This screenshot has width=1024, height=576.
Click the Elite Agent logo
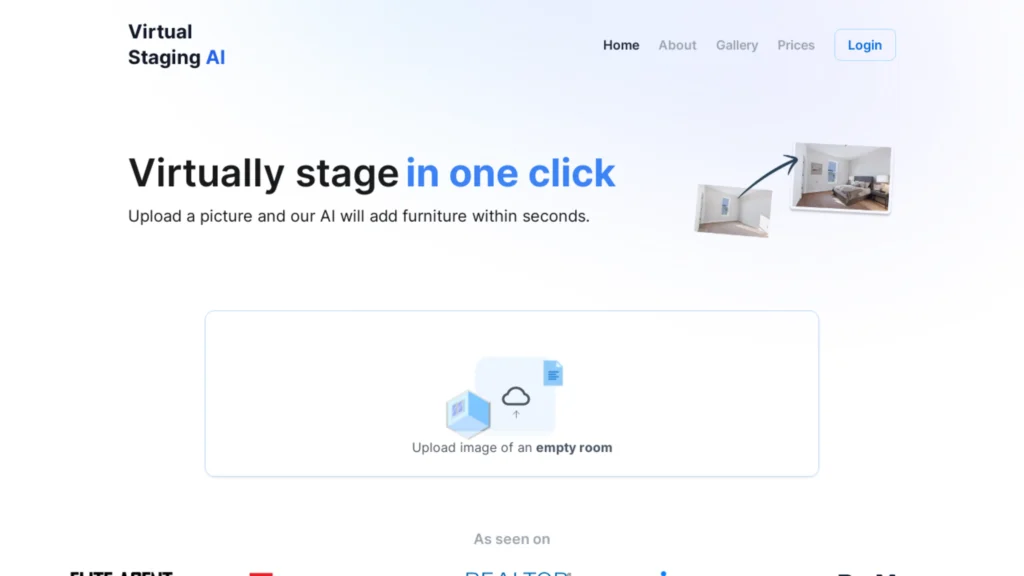click(x=121, y=573)
